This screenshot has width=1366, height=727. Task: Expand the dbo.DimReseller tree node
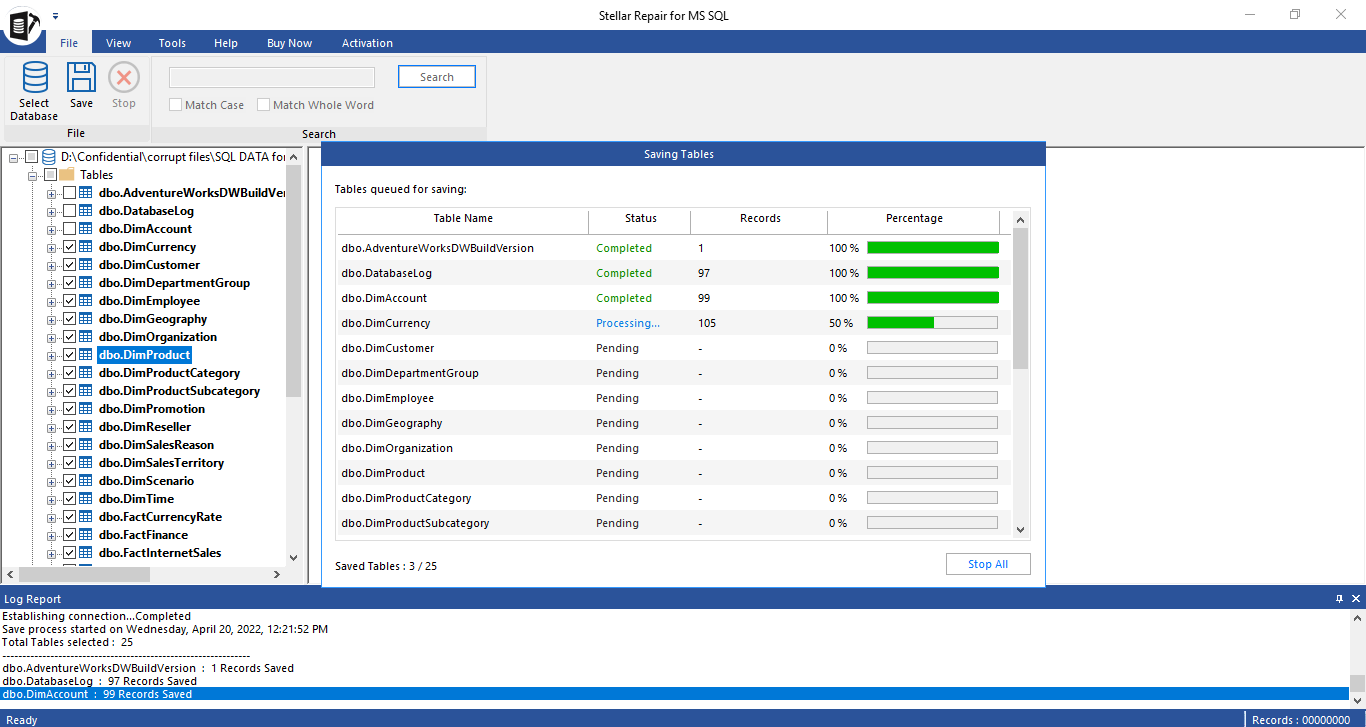[52, 427]
